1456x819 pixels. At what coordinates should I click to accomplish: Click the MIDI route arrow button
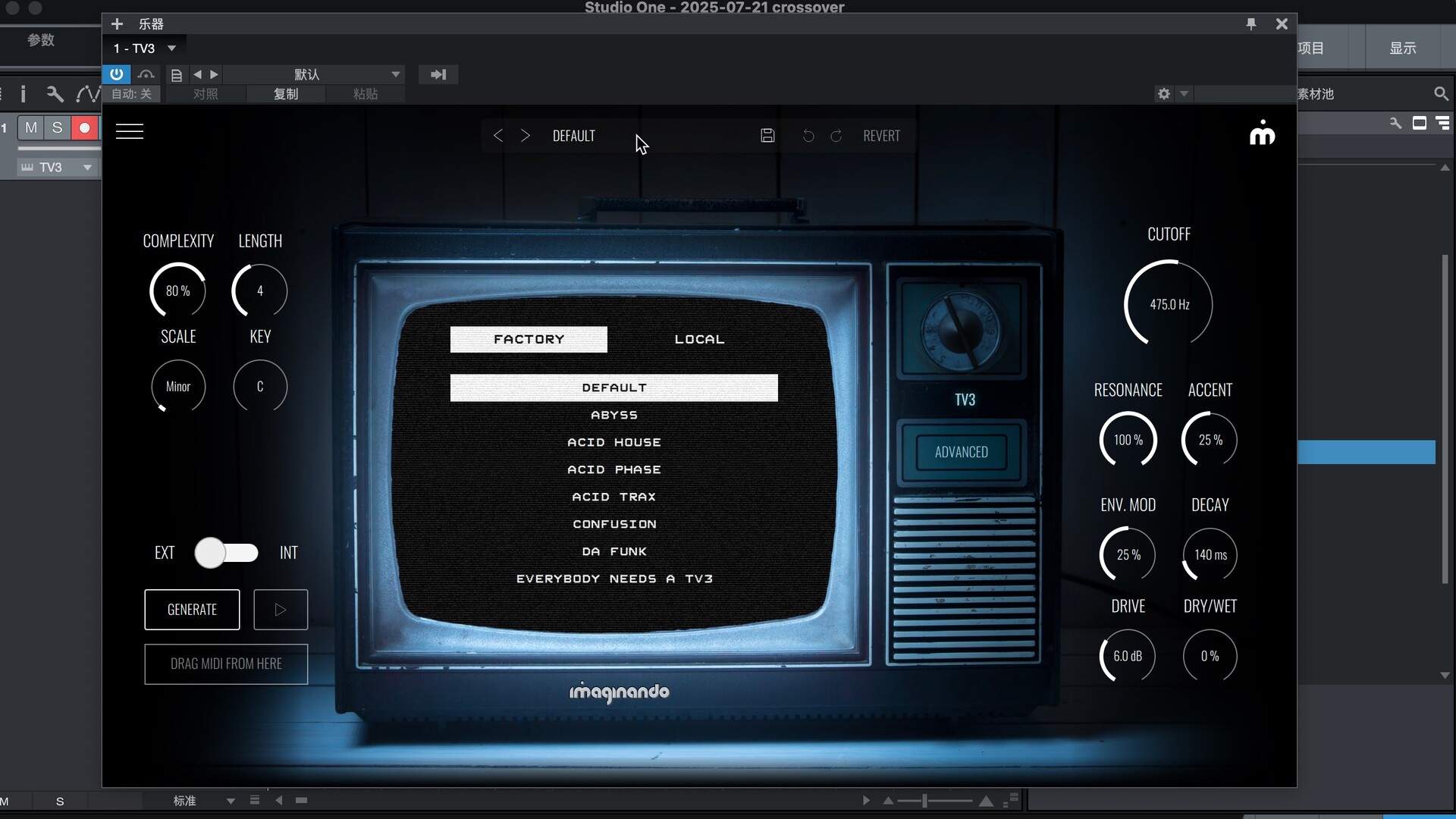pyautogui.click(x=438, y=74)
